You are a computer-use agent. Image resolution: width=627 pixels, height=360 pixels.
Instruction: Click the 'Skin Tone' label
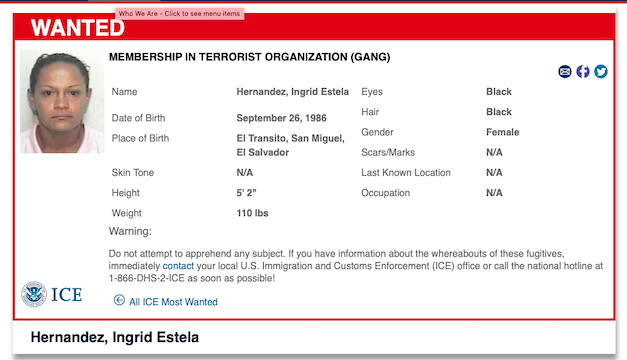133,173
